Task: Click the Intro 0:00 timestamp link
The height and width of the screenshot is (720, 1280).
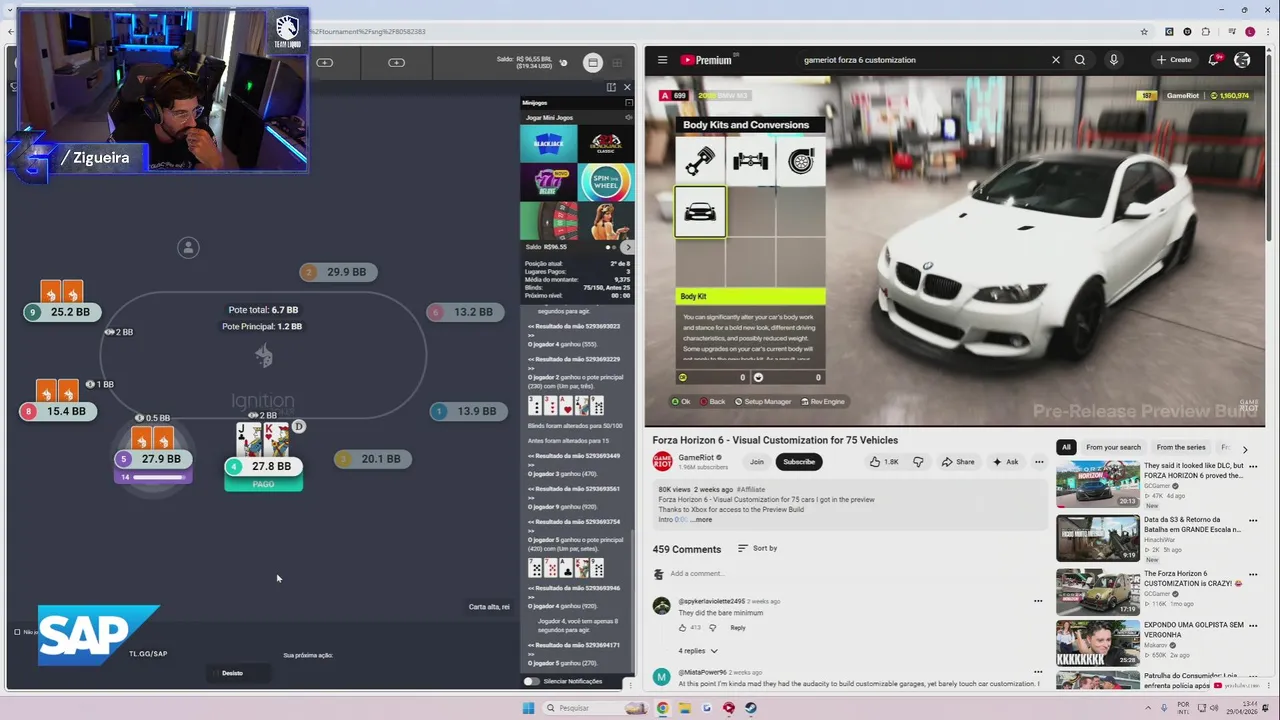Action: point(681,520)
